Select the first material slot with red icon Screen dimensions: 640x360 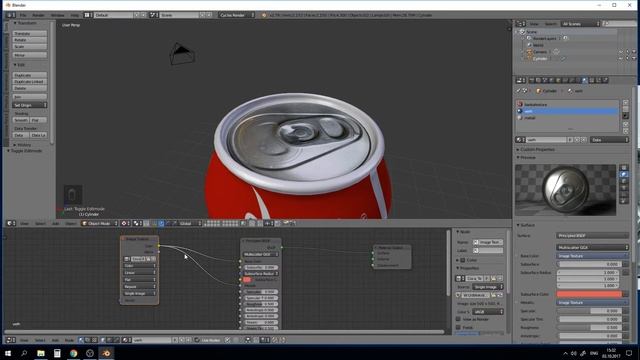(x=567, y=104)
